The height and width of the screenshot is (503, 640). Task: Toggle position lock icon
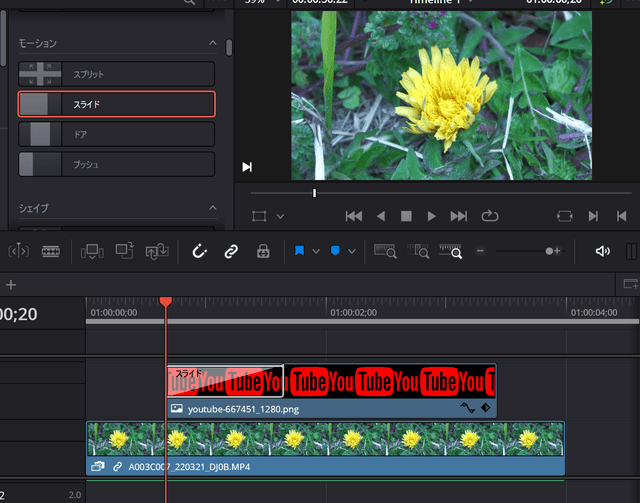click(x=263, y=251)
